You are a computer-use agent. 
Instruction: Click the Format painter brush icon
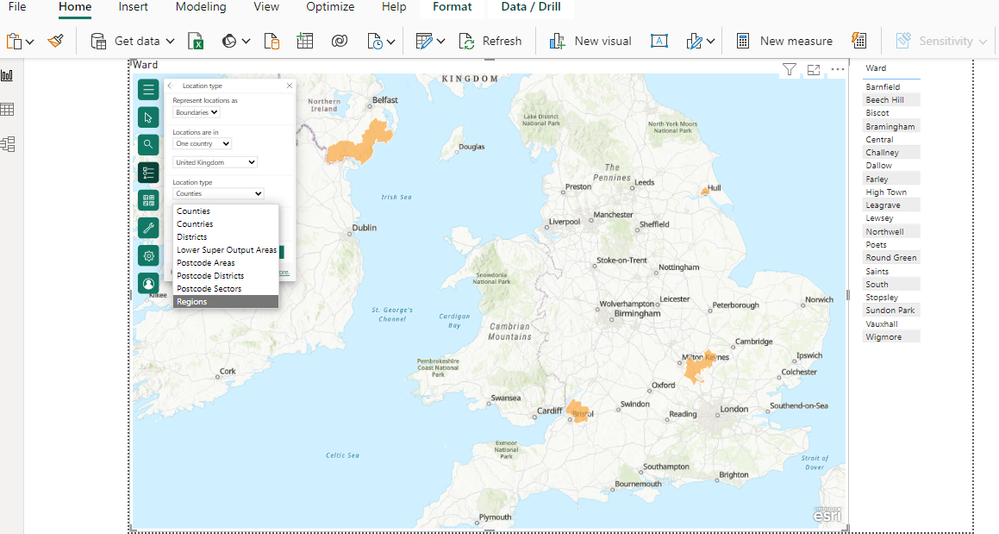[x=56, y=41]
